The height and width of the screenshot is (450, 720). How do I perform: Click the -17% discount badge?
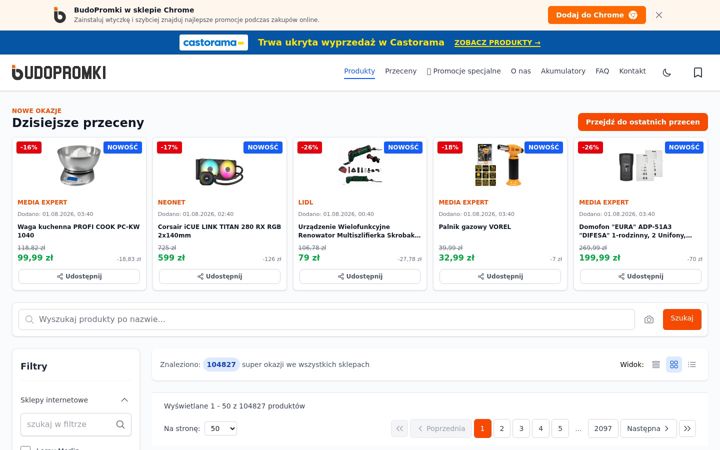coord(169,147)
